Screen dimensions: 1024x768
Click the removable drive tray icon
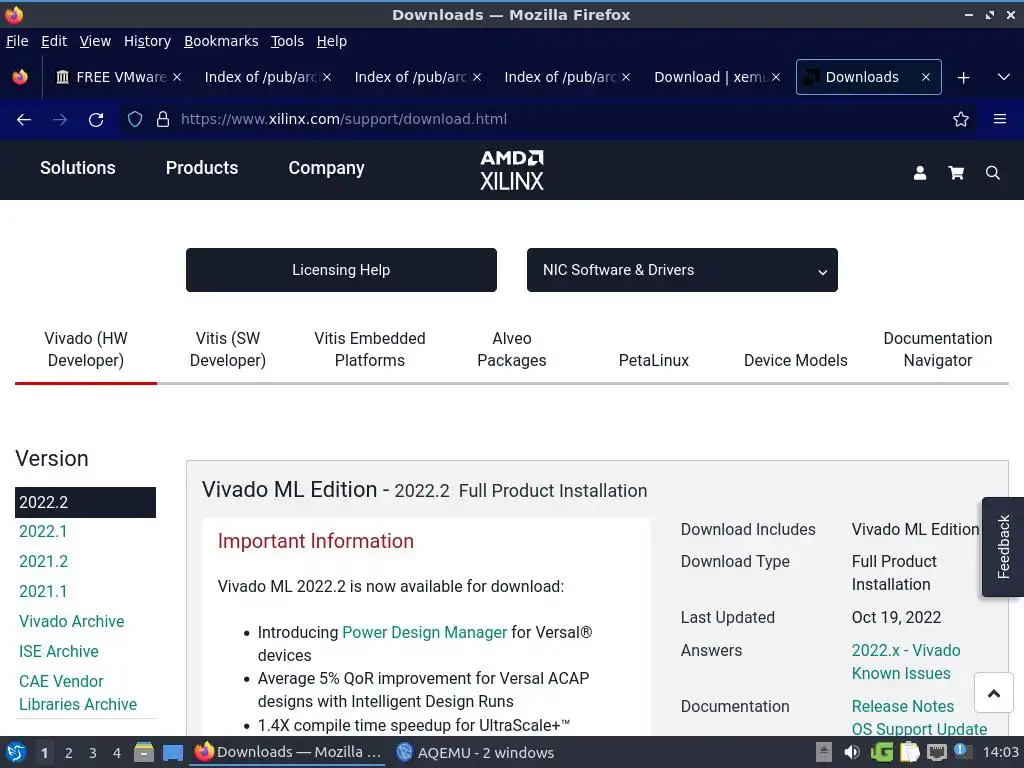click(x=824, y=753)
